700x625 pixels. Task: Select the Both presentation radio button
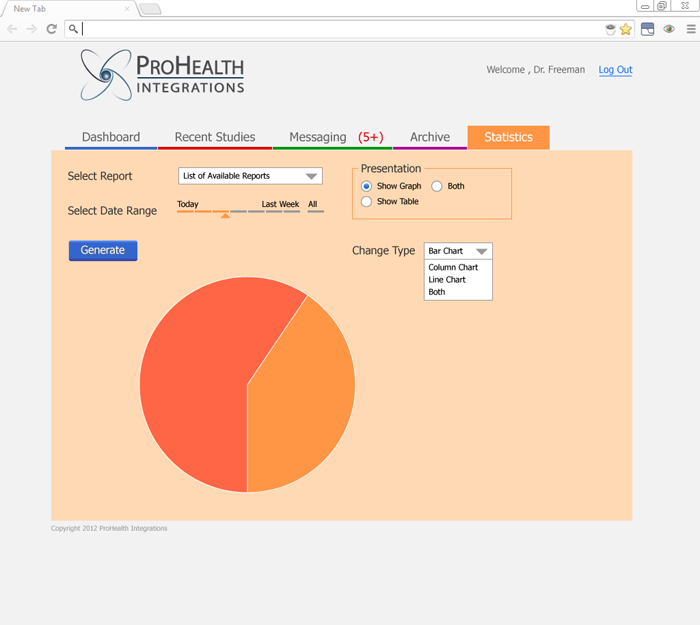pyautogui.click(x=437, y=186)
